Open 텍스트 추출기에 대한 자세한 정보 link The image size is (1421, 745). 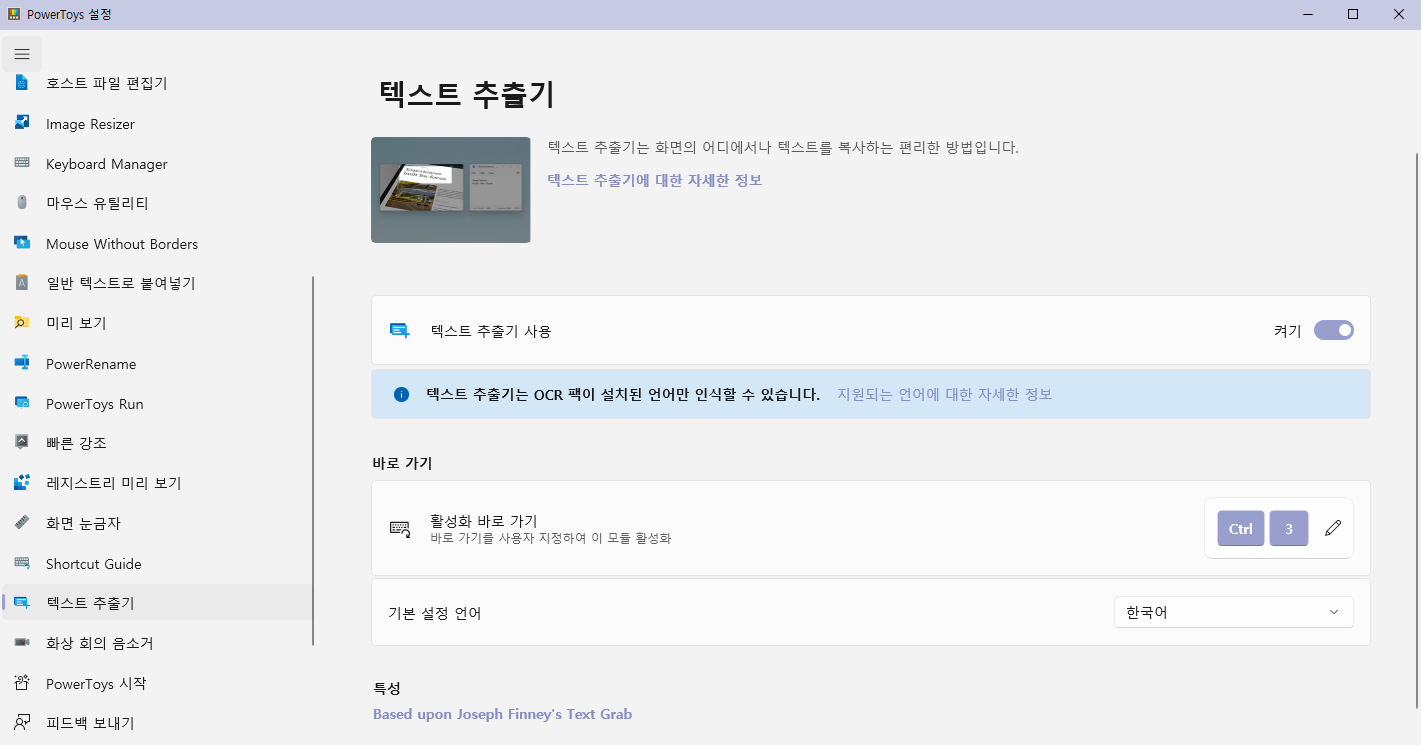655,180
